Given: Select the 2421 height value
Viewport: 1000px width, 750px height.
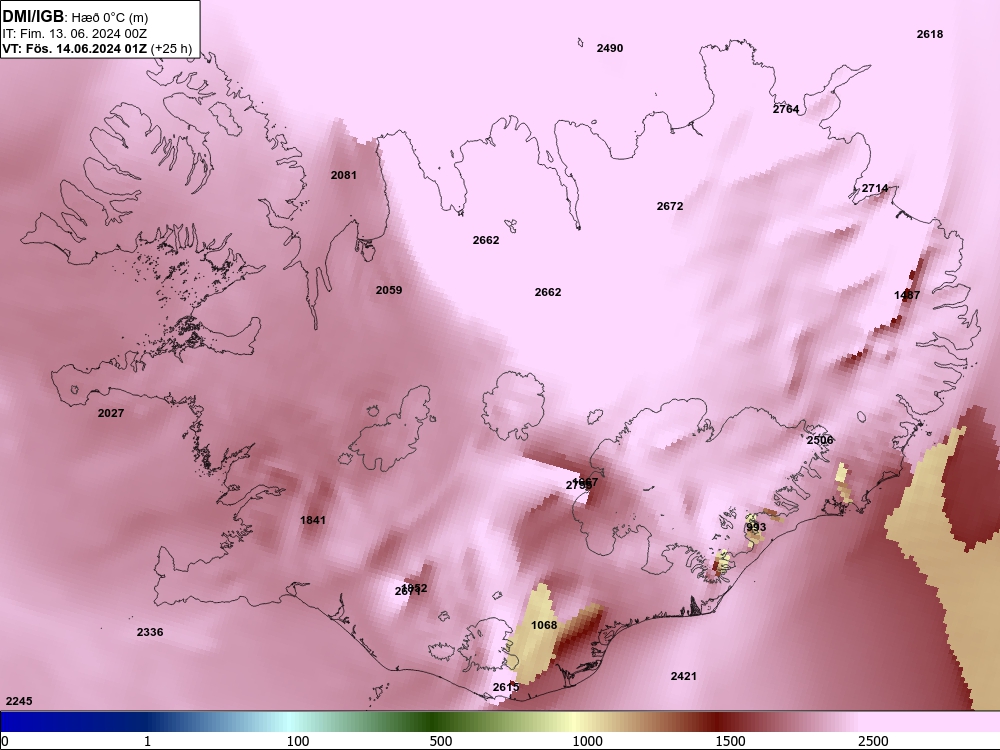Looking at the screenshot, I should pyautogui.click(x=684, y=676).
